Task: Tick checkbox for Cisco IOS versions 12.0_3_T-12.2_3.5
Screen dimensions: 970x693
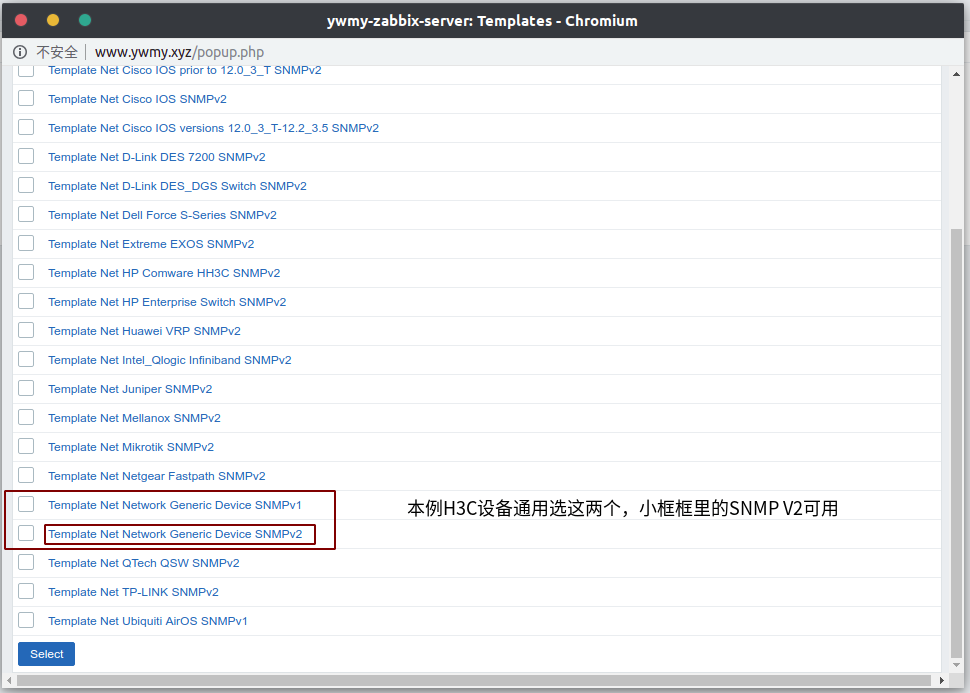Action: [x=26, y=127]
